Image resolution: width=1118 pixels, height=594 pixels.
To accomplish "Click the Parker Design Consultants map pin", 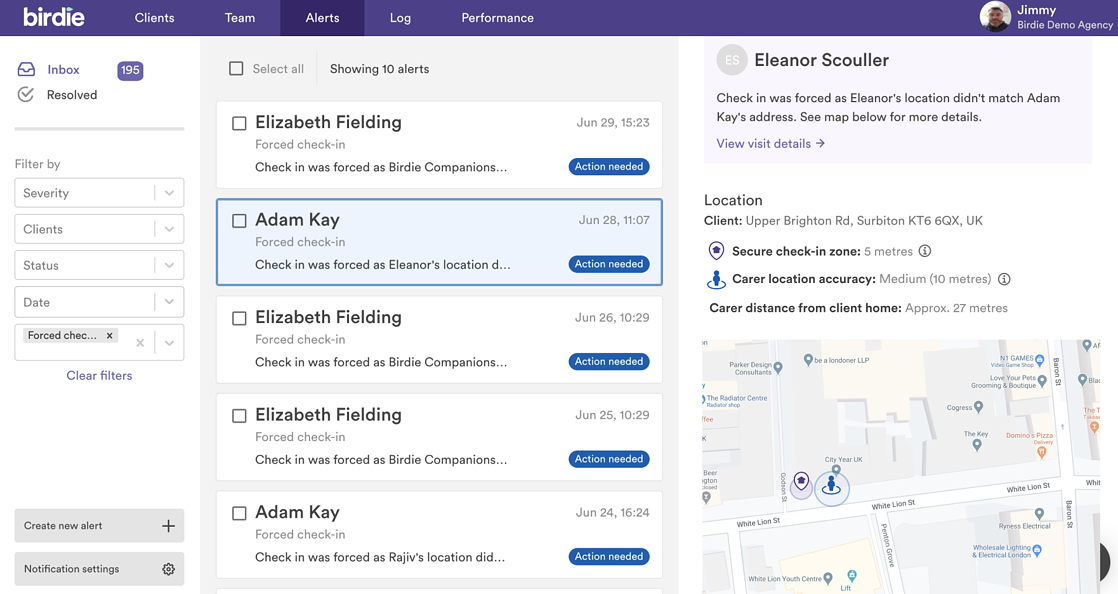I will click(778, 368).
